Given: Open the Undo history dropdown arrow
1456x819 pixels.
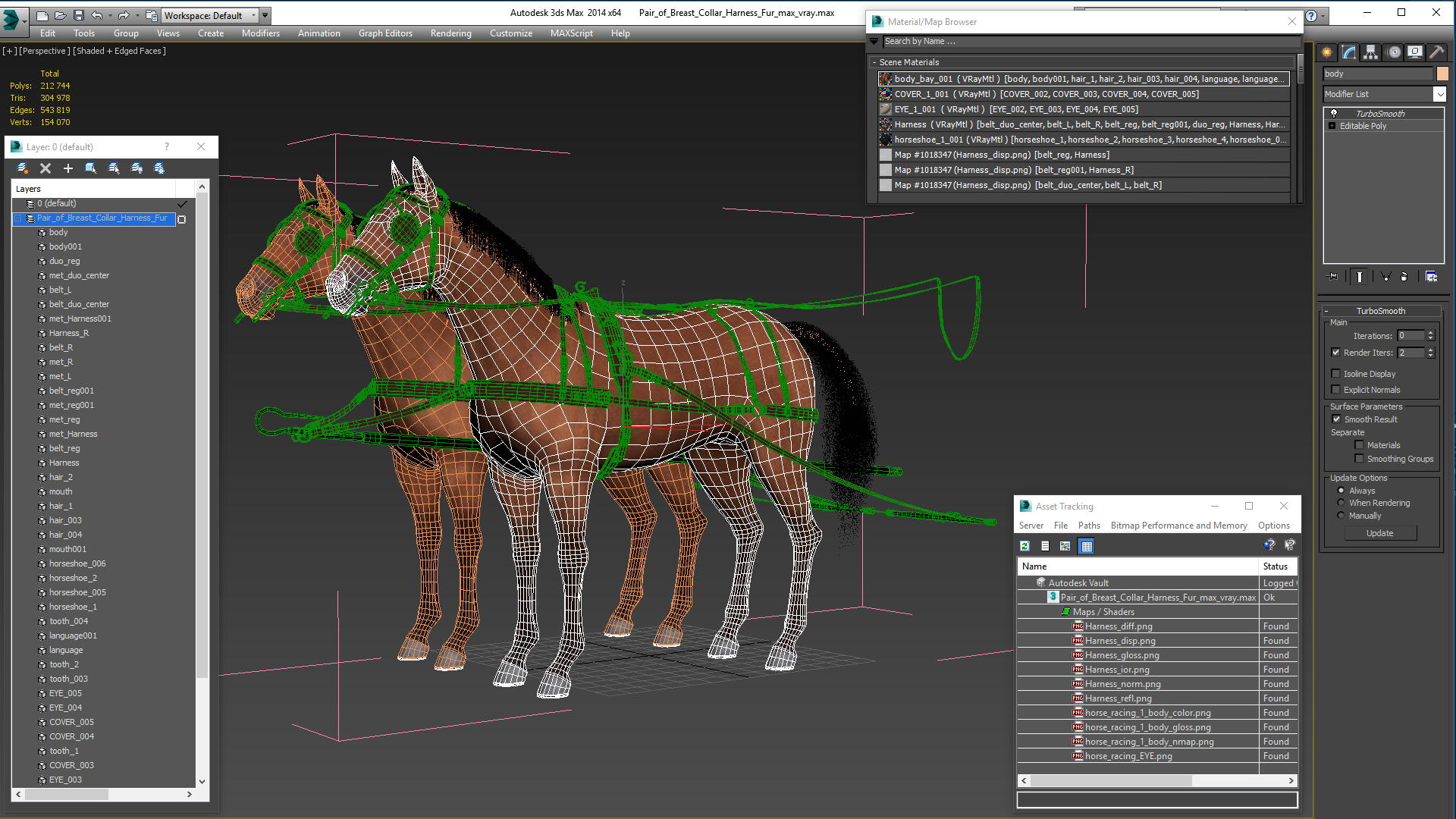Looking at the screenshot, I should point(110,15).
